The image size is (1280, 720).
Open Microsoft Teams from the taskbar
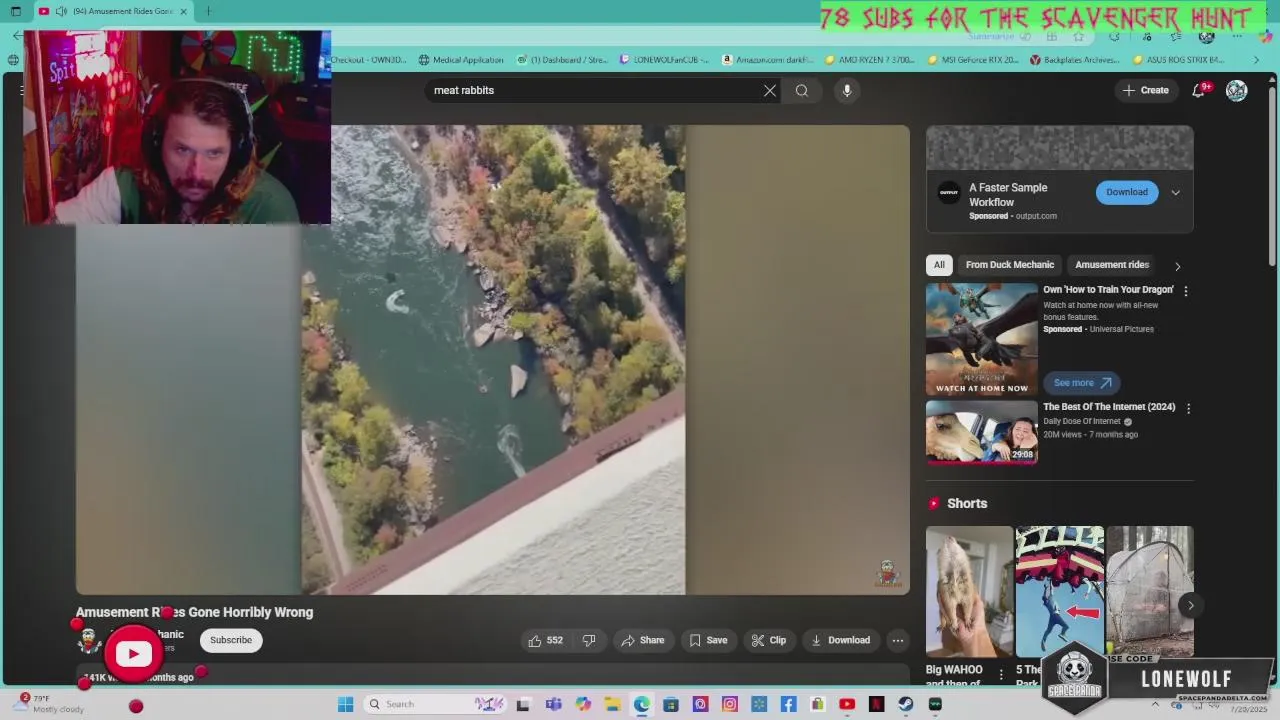[x=553, y=704]
